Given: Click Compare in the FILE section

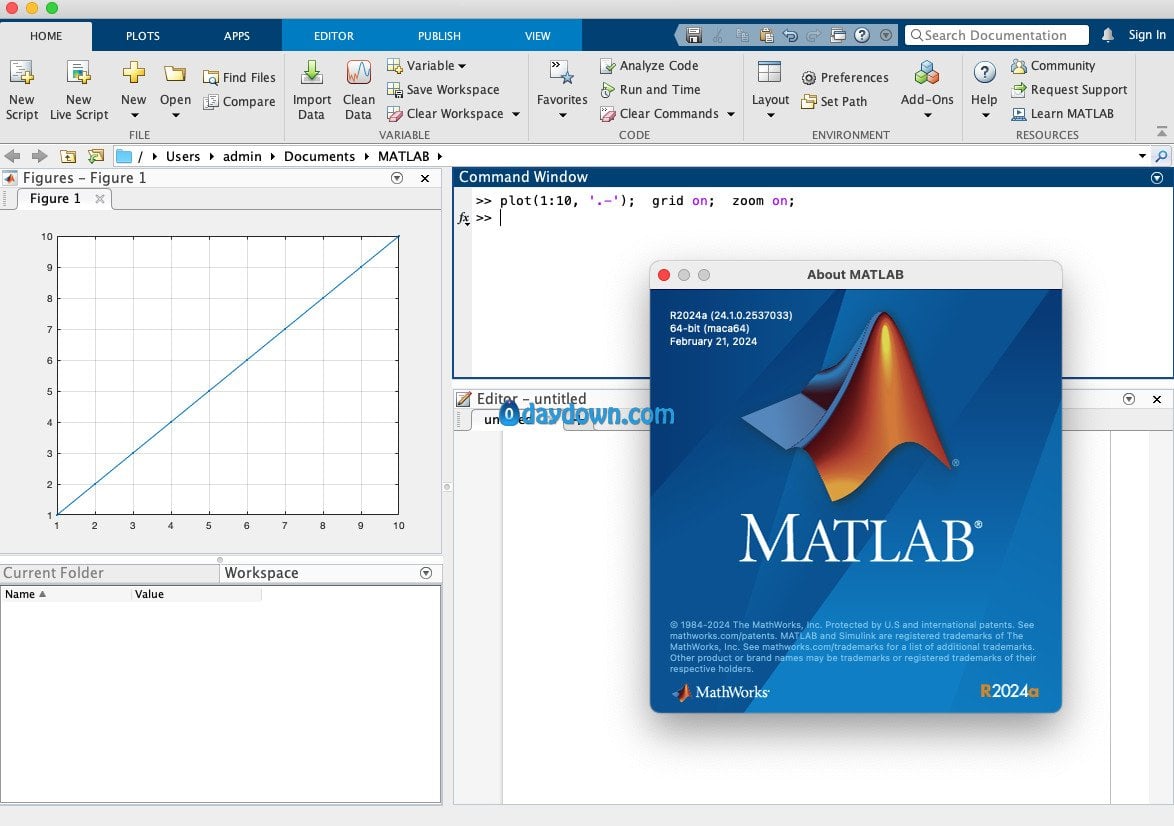Looking at the screenshot, I should [x=240, y=101].
